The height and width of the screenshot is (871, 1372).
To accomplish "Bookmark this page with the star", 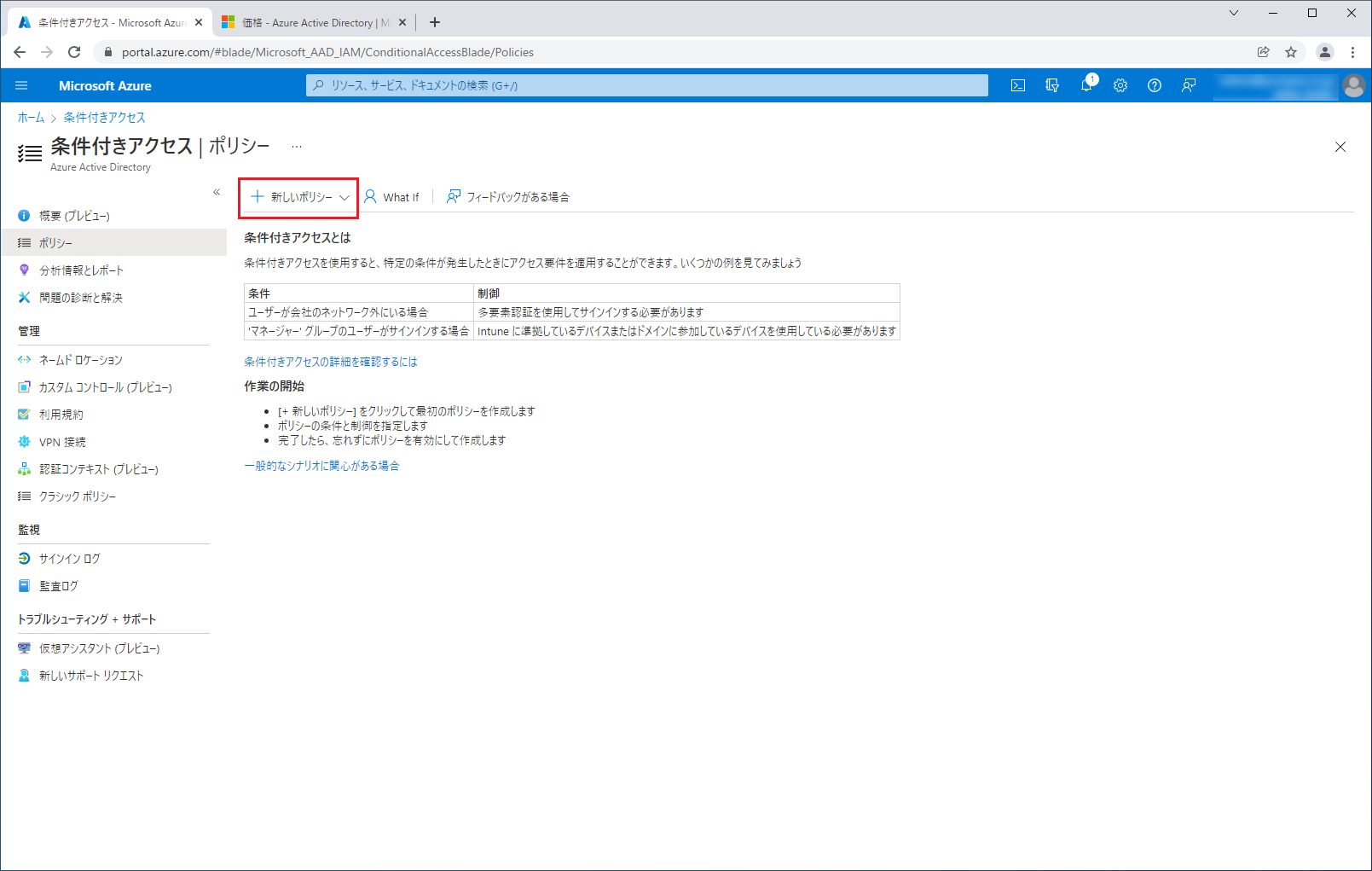I will [1291, 52].
